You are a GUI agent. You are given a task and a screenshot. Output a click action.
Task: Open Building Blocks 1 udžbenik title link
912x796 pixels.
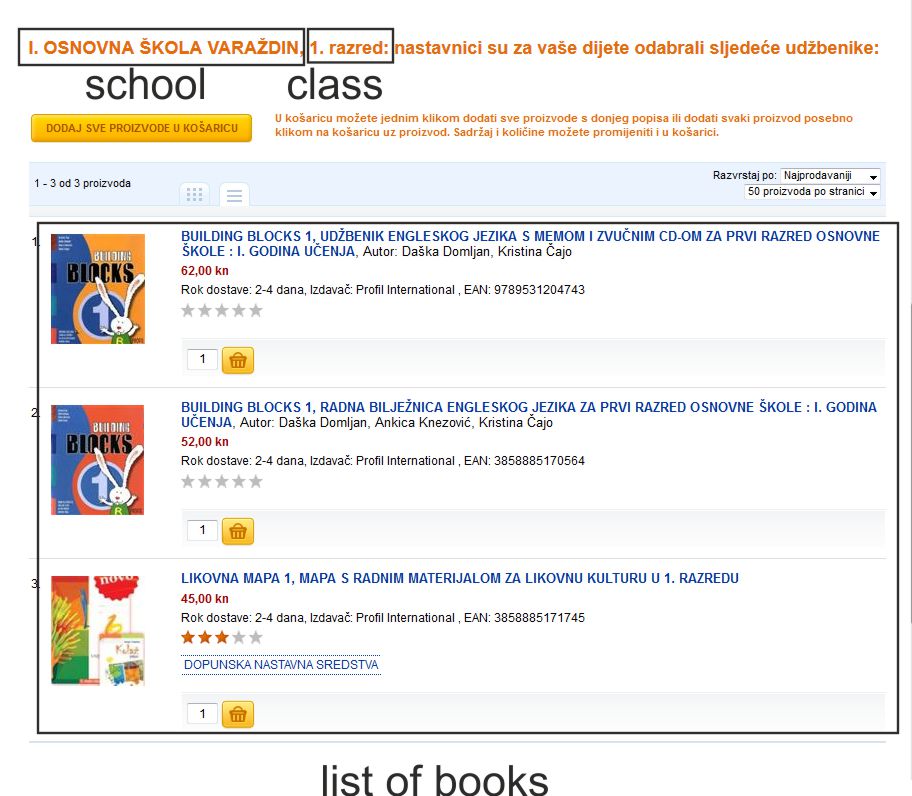pos(530,244)
